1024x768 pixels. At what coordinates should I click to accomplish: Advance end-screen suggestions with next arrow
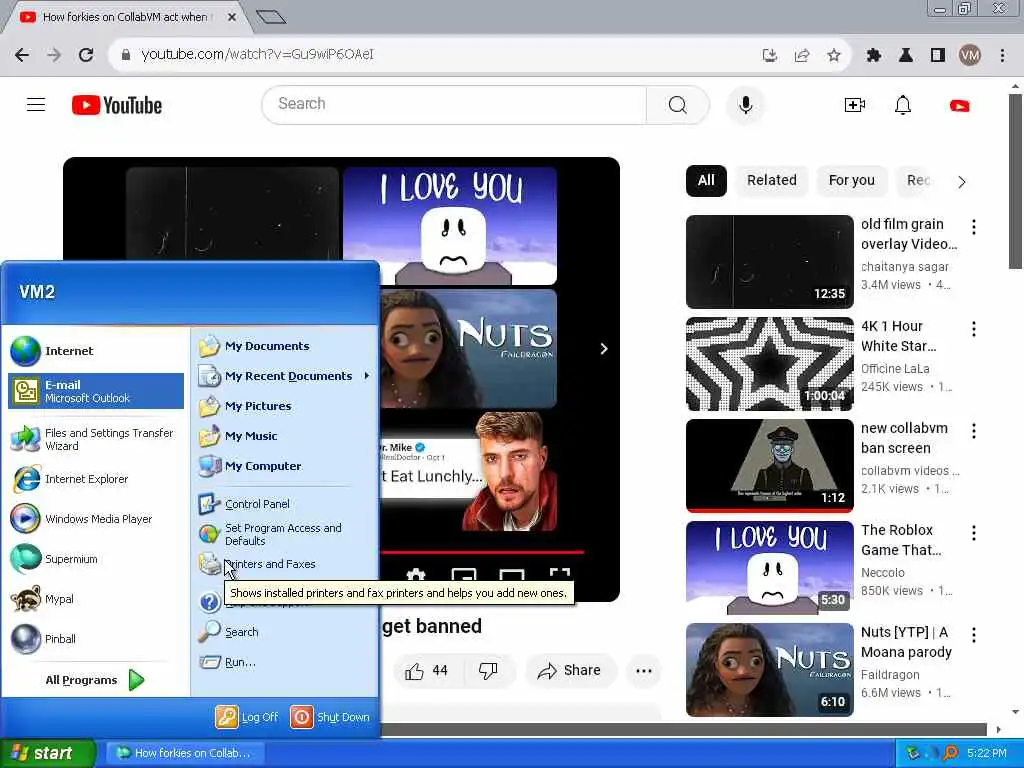[603, 349]
